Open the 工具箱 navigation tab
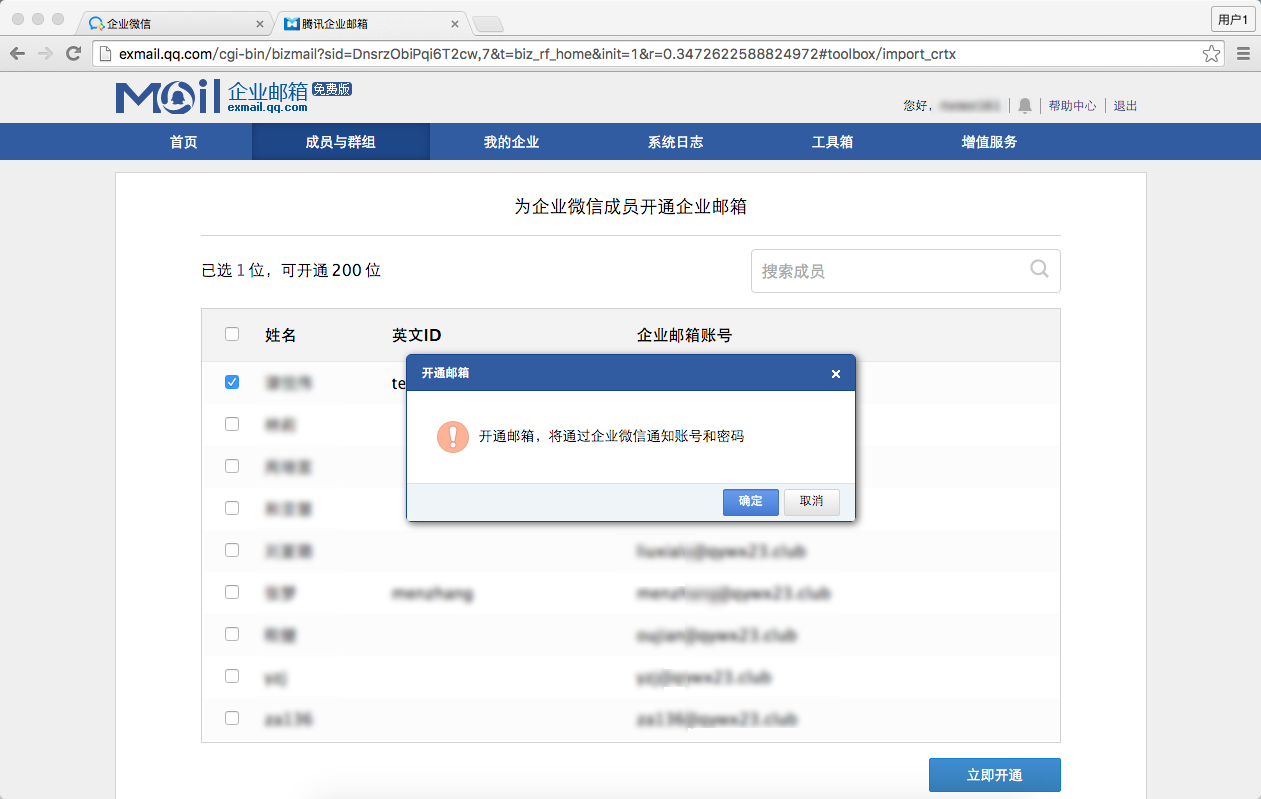Image resolution: width=1261 pixels, height=799 pixels. pyautogui.click(x=832, y=142)
